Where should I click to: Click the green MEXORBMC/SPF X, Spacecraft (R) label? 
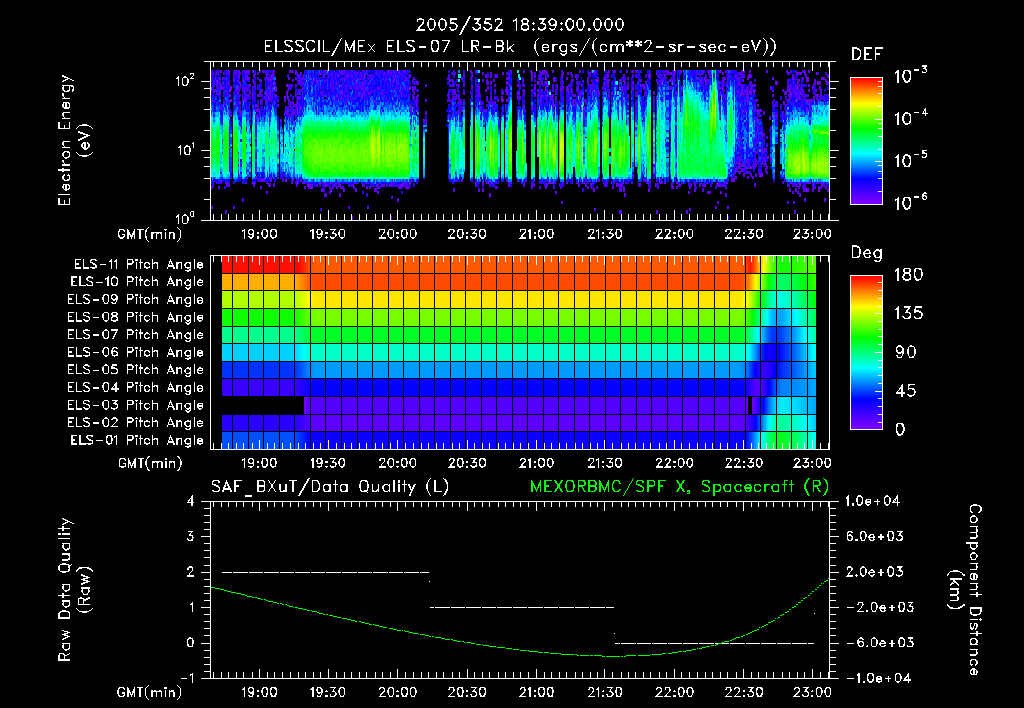pos(679,487)
